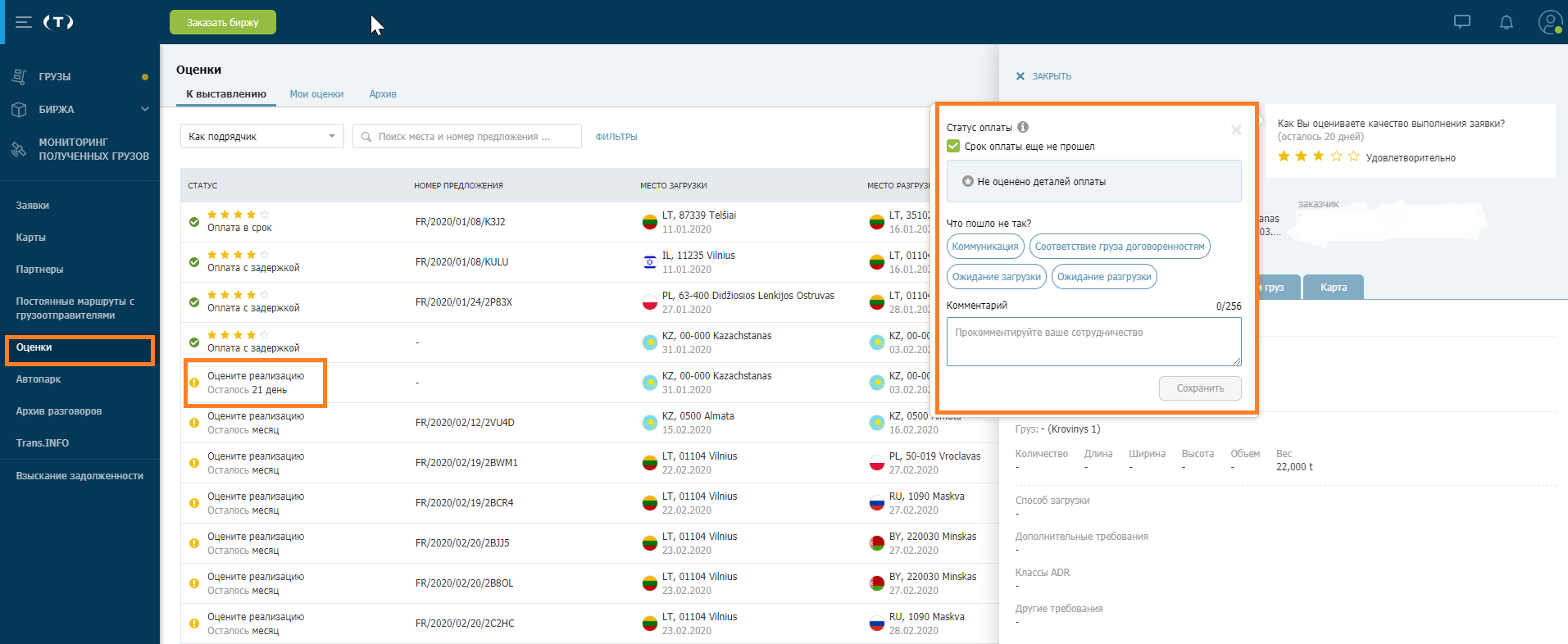The height and width of the screenshot is (644, 1568).
Task: Toggle the Ожидание загрузки tag
Action: coord(997,277)
